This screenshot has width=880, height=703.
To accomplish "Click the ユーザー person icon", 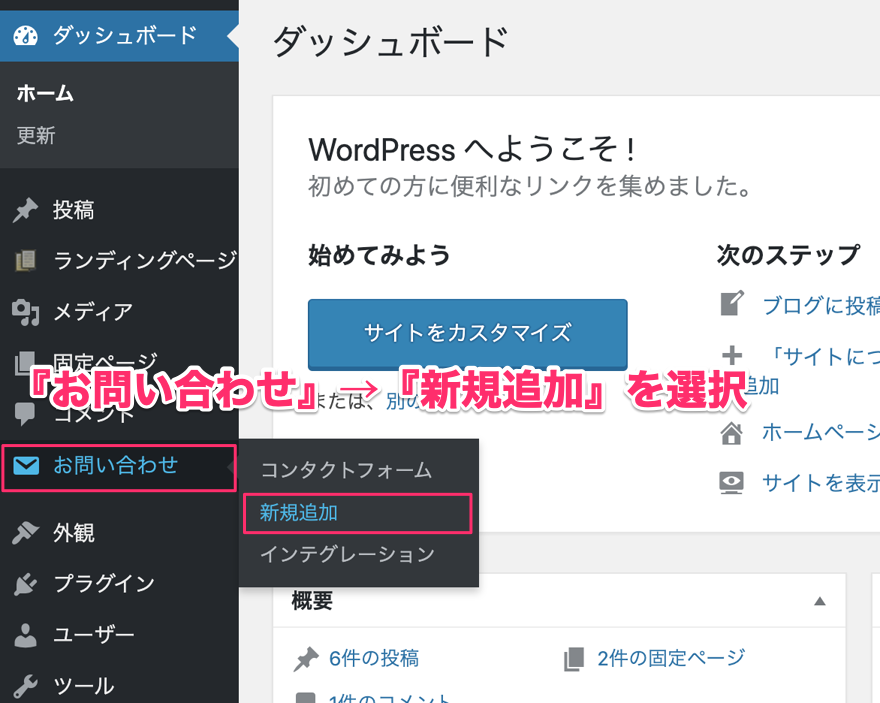I will point(26,635).
